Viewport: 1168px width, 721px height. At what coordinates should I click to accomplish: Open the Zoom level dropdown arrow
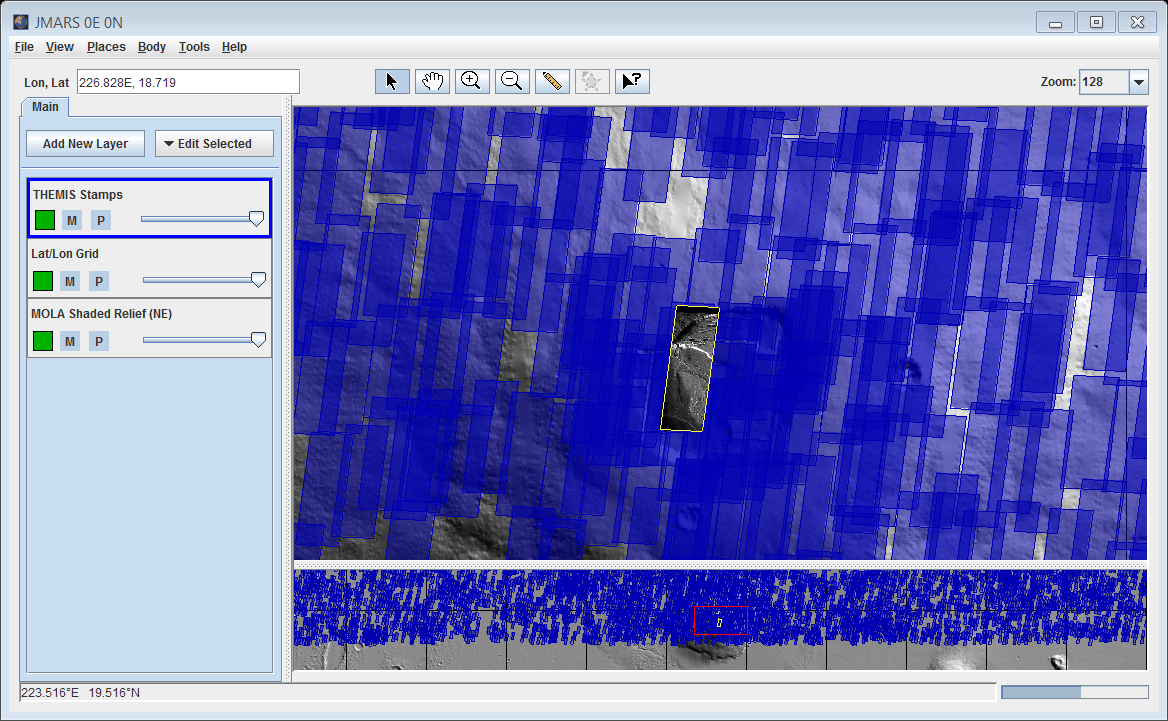(1139, 82)
